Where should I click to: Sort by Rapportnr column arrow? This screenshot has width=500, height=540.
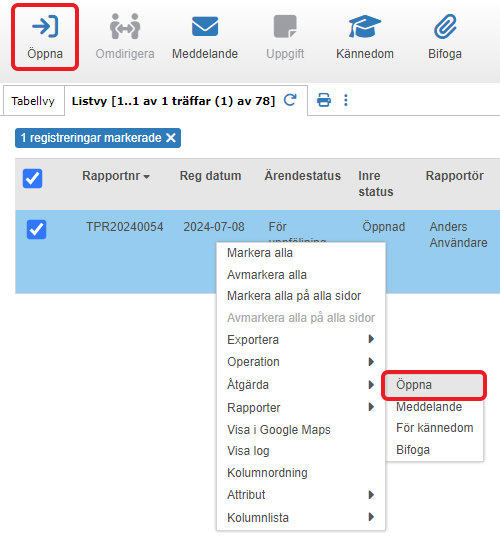(x=147, y=177)
